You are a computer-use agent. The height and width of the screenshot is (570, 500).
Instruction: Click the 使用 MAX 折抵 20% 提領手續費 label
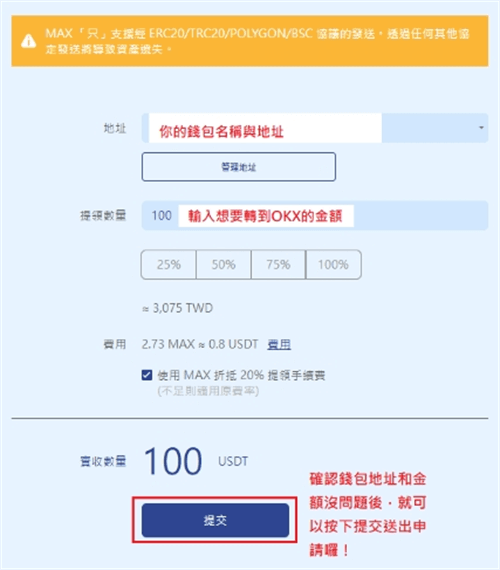pyautogui.click(x=241, y=375)
